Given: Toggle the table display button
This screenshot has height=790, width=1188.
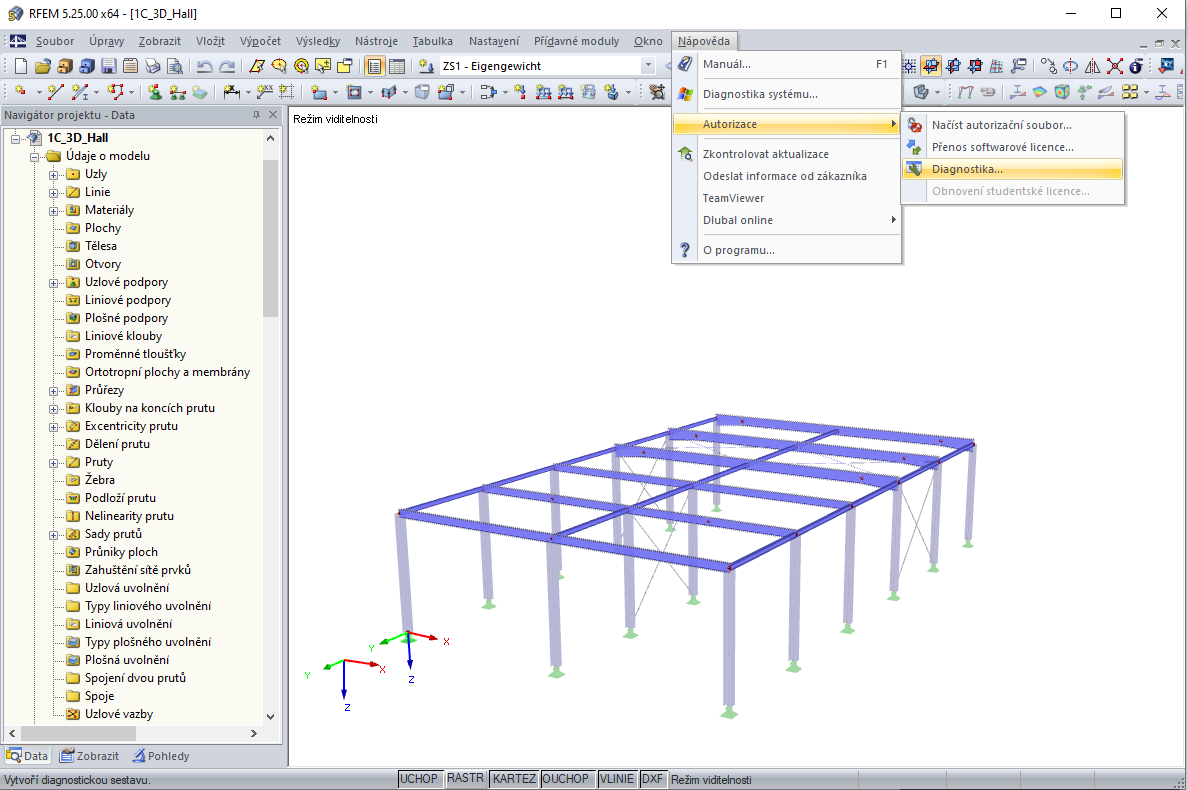Looking at the screenshot, I should (x=397, y=66).
